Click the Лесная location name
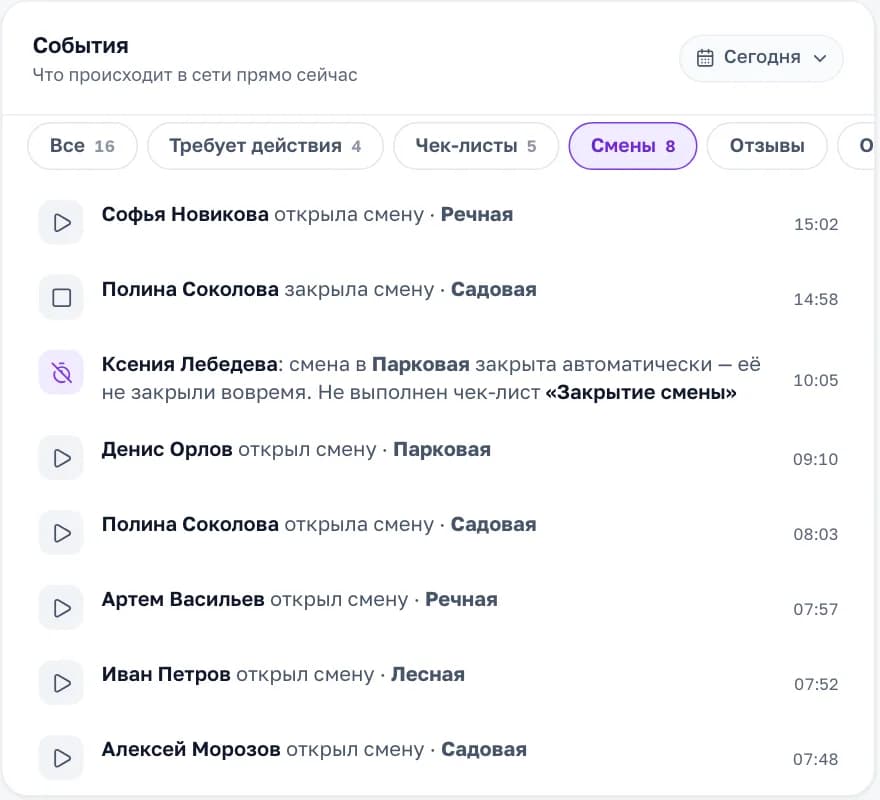The height and width of the screenshot is (800, 880). [x=428, y=674]
